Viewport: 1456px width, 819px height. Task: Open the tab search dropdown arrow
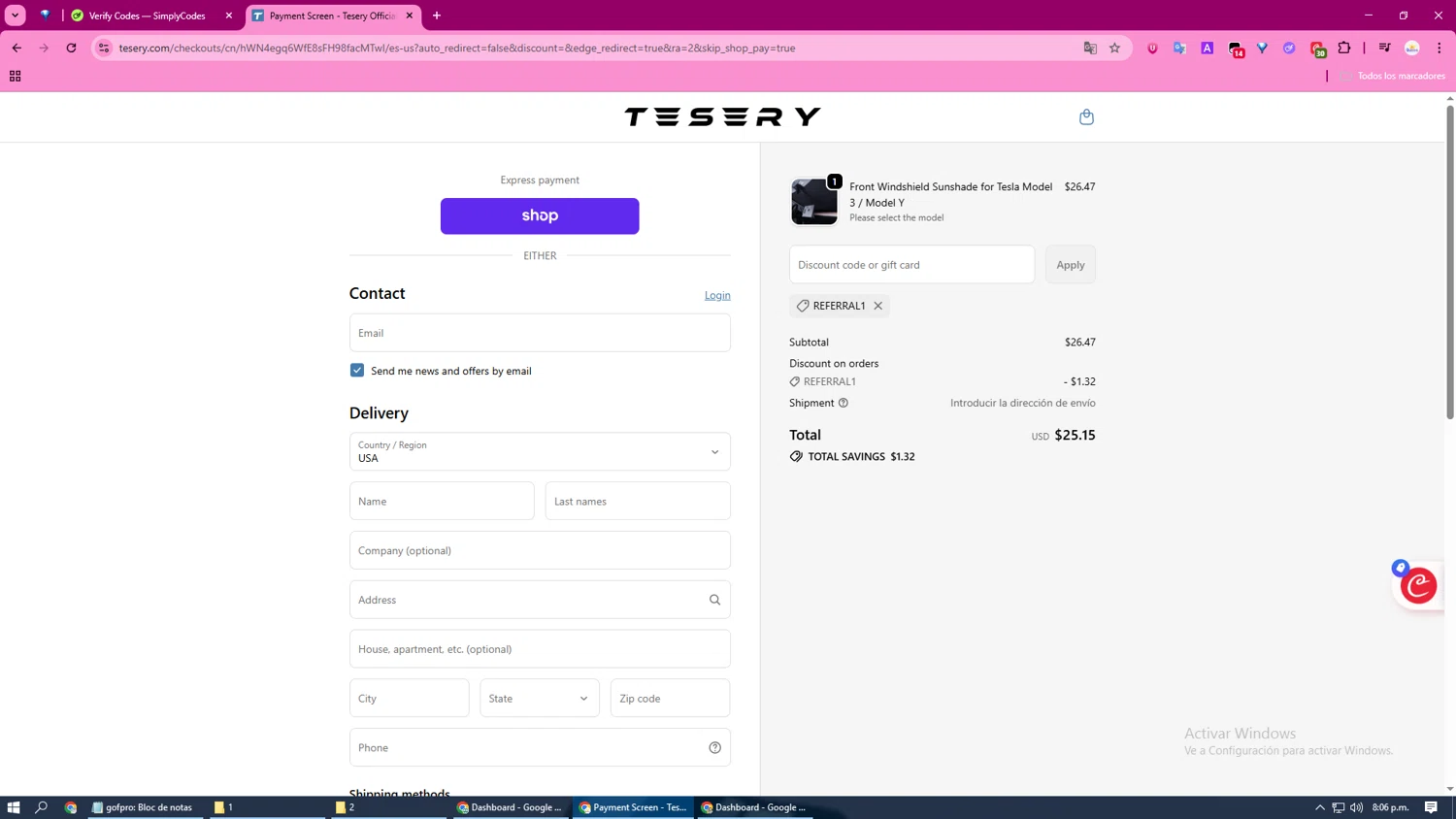click(16, 16)
